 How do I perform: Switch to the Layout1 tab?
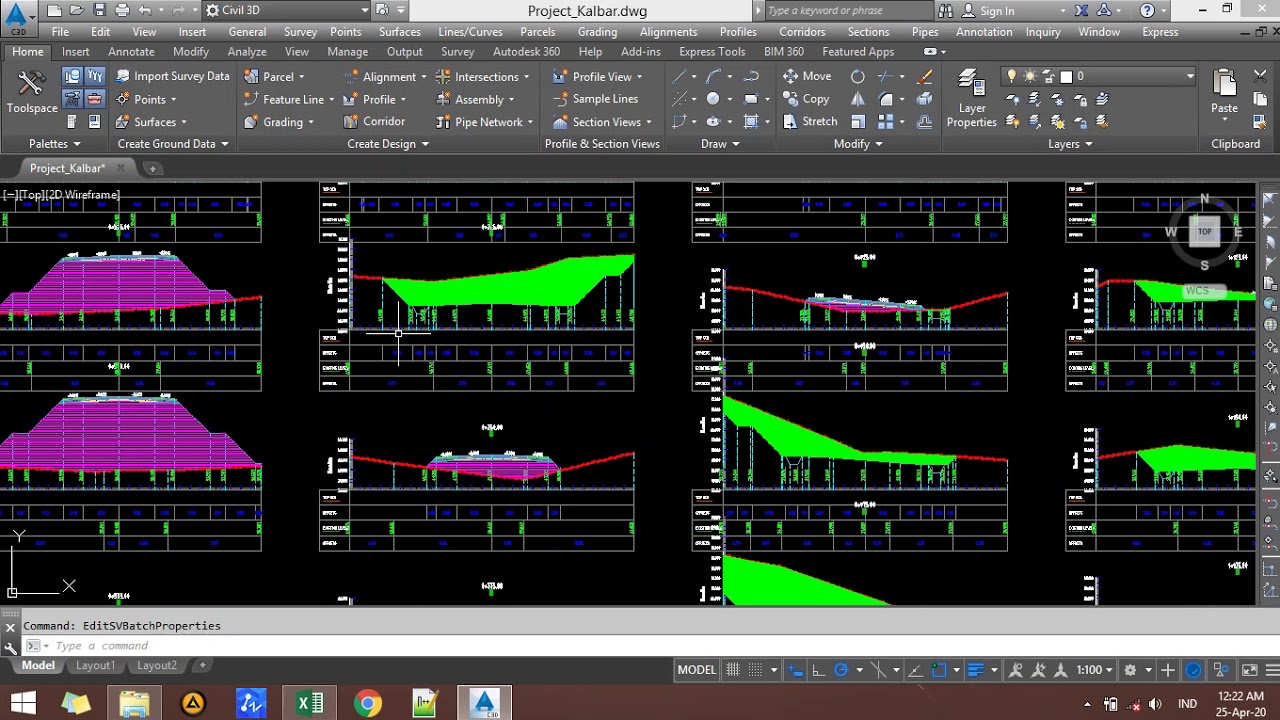pyautogui.click(x=96, y=666)
